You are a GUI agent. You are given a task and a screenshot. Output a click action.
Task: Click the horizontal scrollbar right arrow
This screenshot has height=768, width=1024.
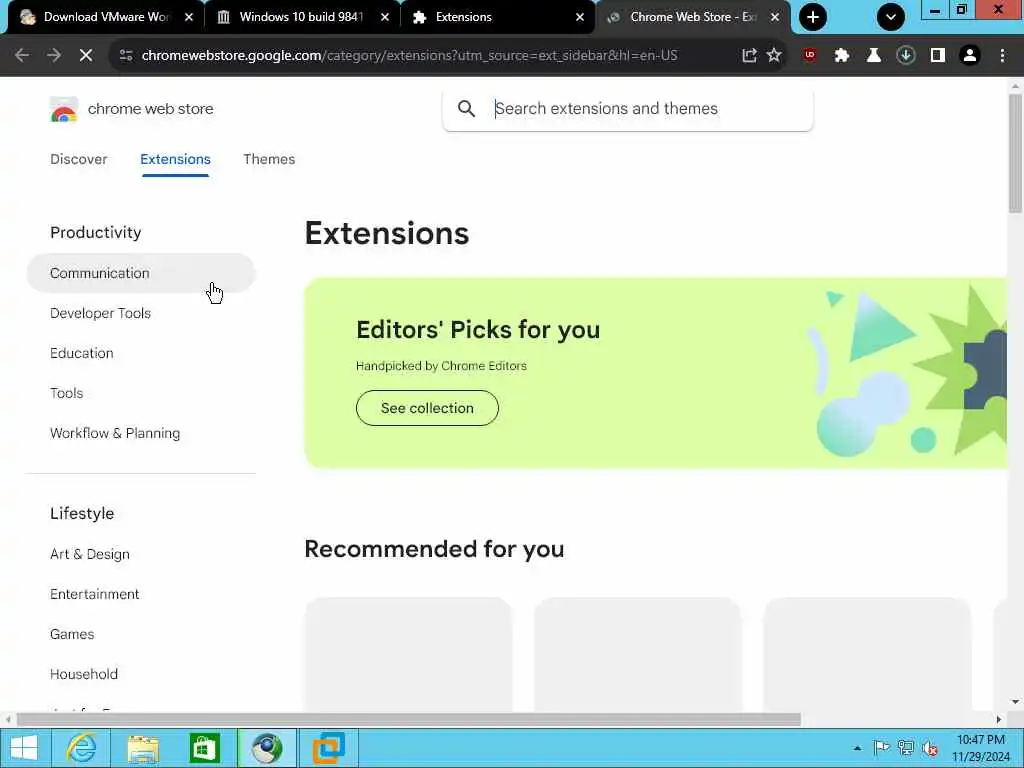(999, 720)
